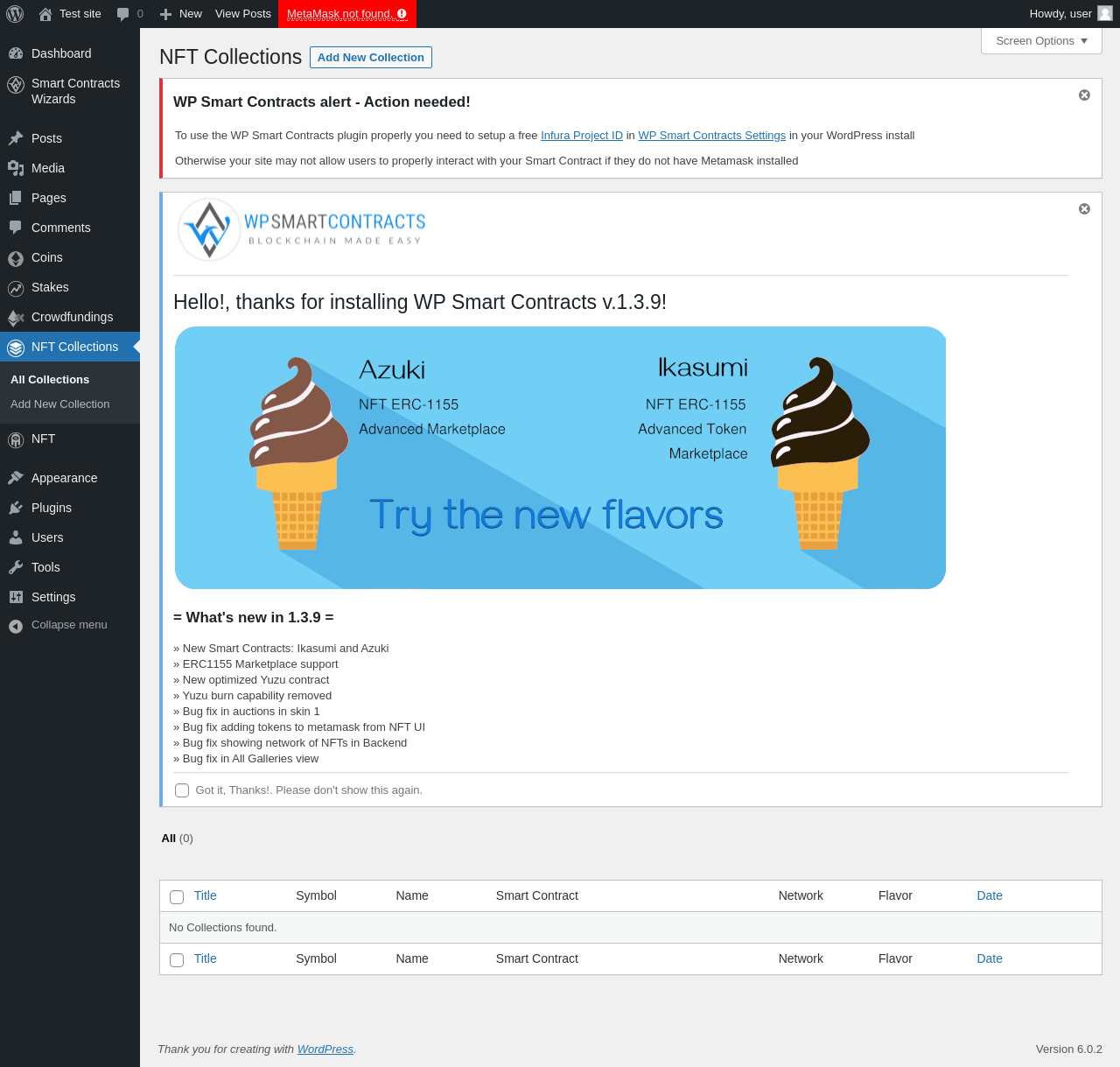Open the Plugins menu label
The width and height of the screenshot is (1120, 1067).
point(52,508)
